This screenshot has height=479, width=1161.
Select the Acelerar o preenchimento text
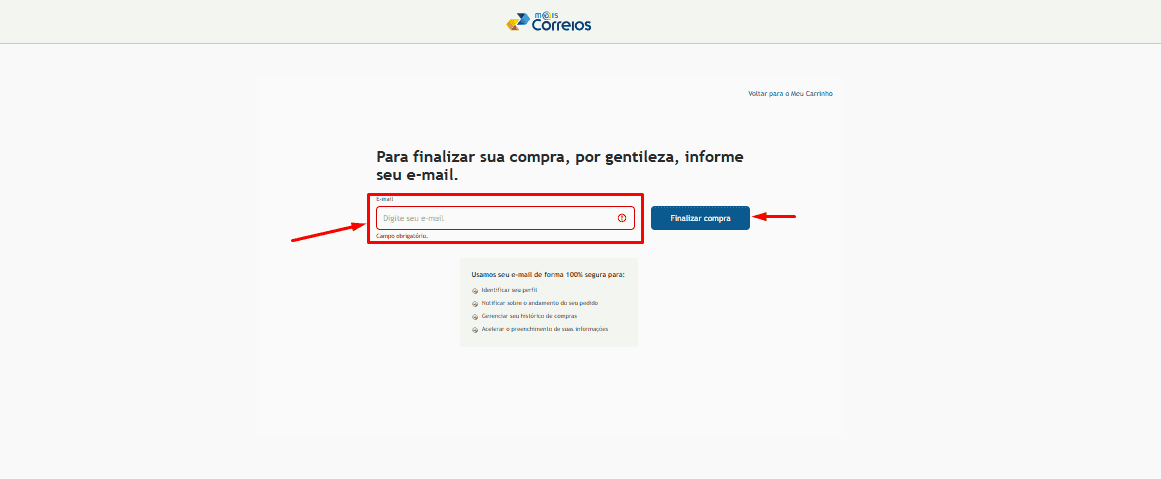(545, 328)
